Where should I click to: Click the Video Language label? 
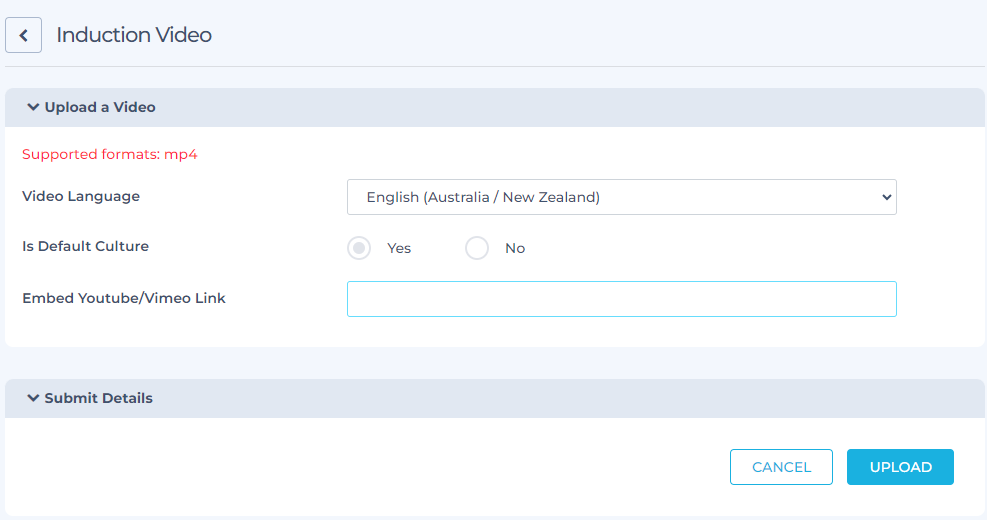pos(81,196)
